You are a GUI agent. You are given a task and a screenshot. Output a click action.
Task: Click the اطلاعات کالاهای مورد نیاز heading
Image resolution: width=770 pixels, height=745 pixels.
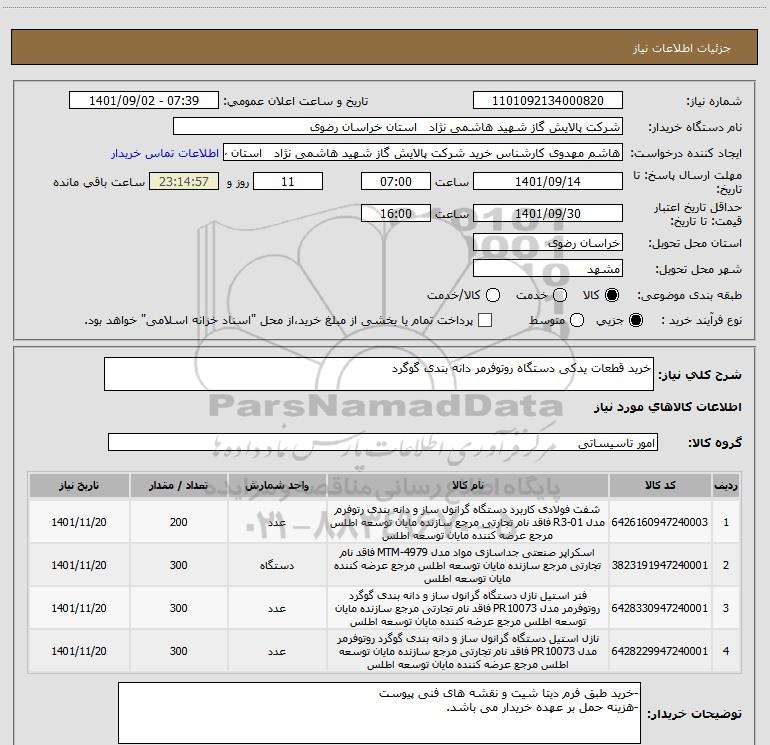667,407
